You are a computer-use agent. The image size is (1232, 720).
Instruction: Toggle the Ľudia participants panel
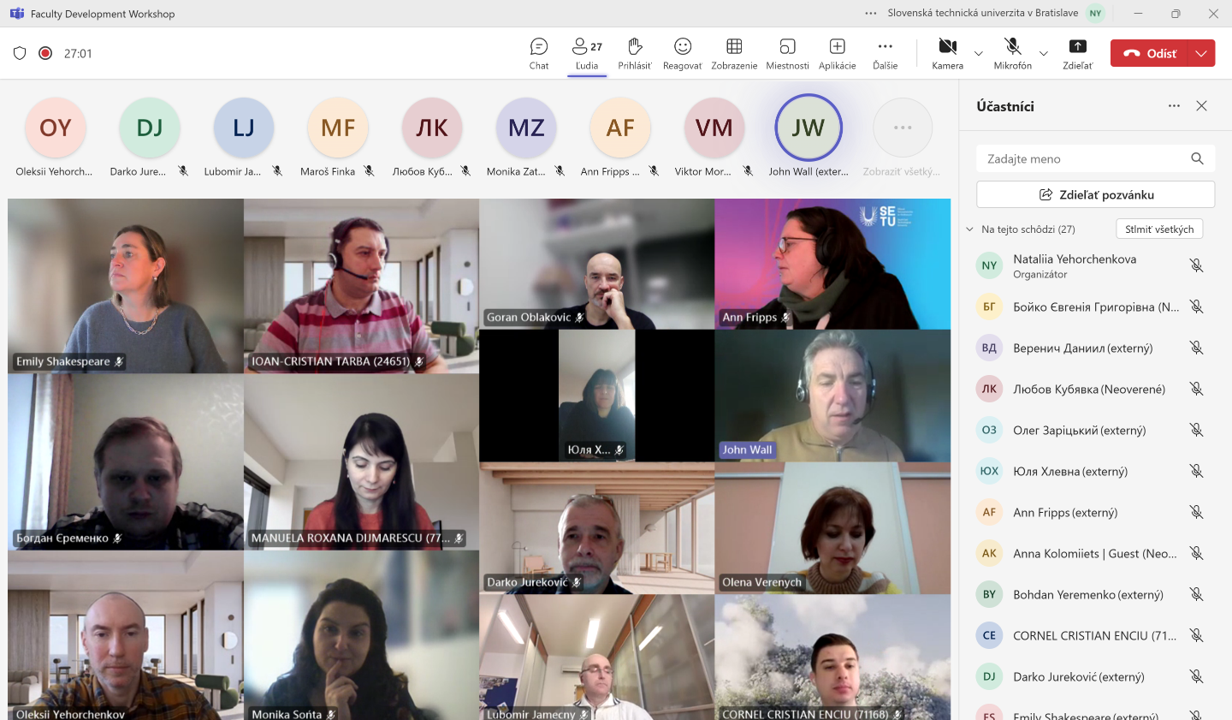587,53
